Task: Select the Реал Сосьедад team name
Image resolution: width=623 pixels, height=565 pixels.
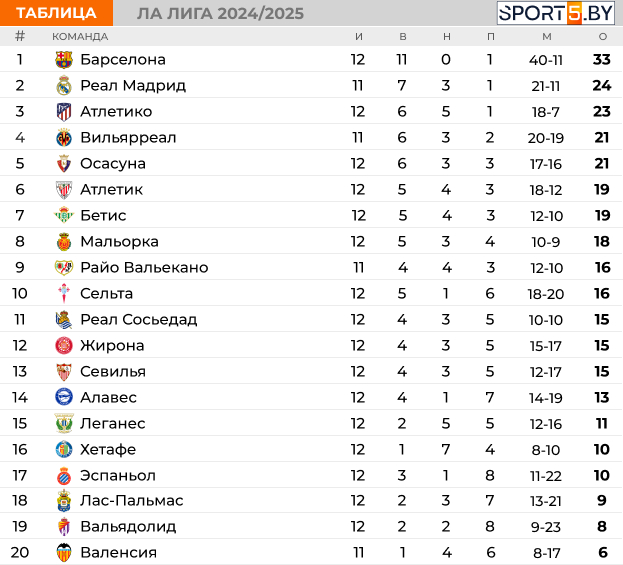Action: 139,319
